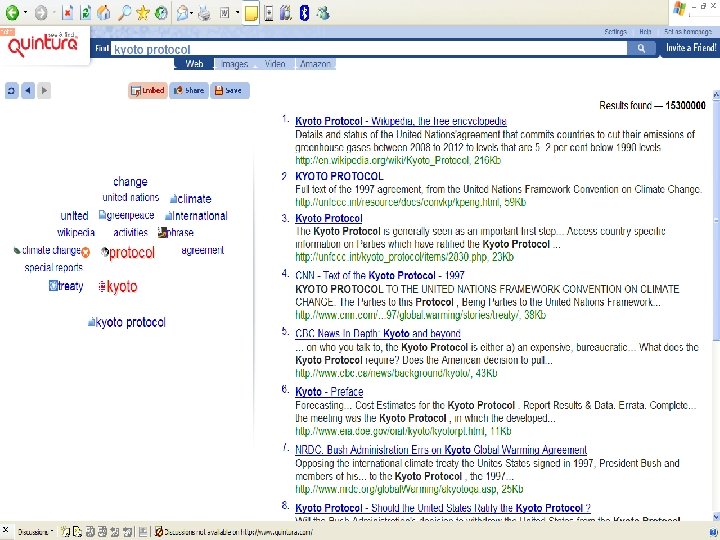Select 'special reports' in the cloud
Viewport: 720px width, 540px height.
pos(54,267)
